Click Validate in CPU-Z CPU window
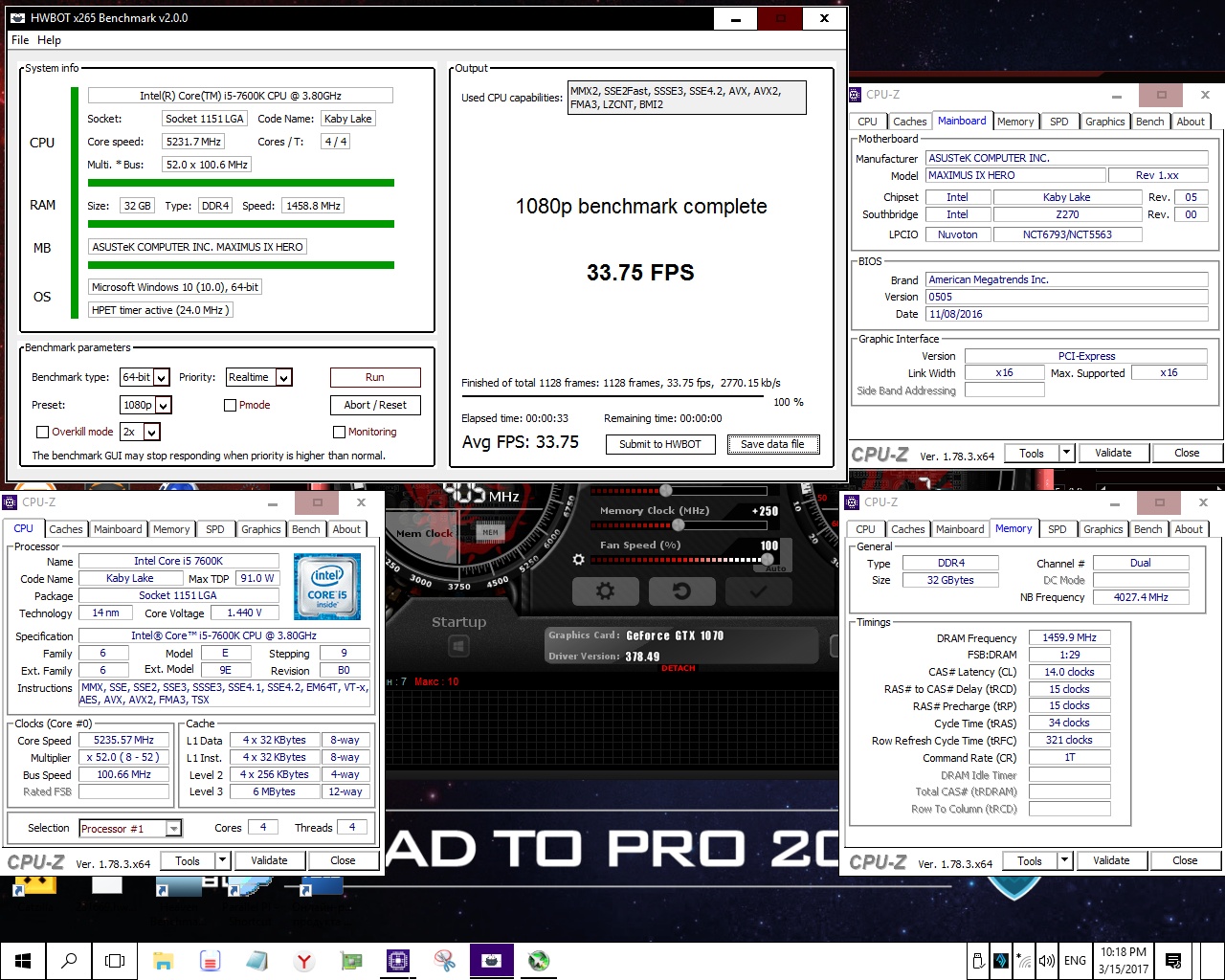 point(269,861)
